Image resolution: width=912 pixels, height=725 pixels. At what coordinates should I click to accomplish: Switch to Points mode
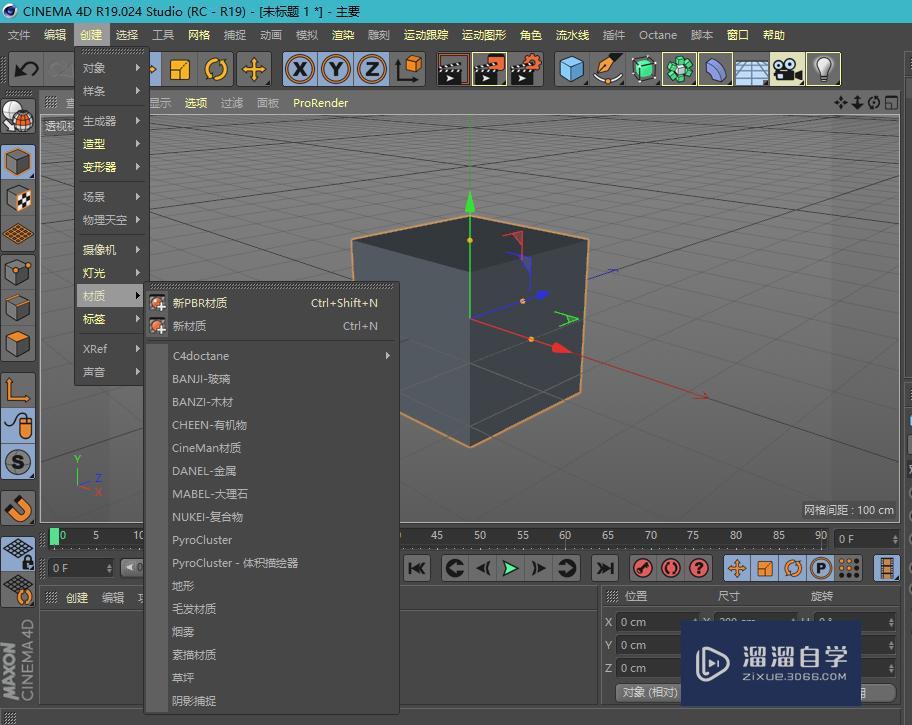coord(18,272)
